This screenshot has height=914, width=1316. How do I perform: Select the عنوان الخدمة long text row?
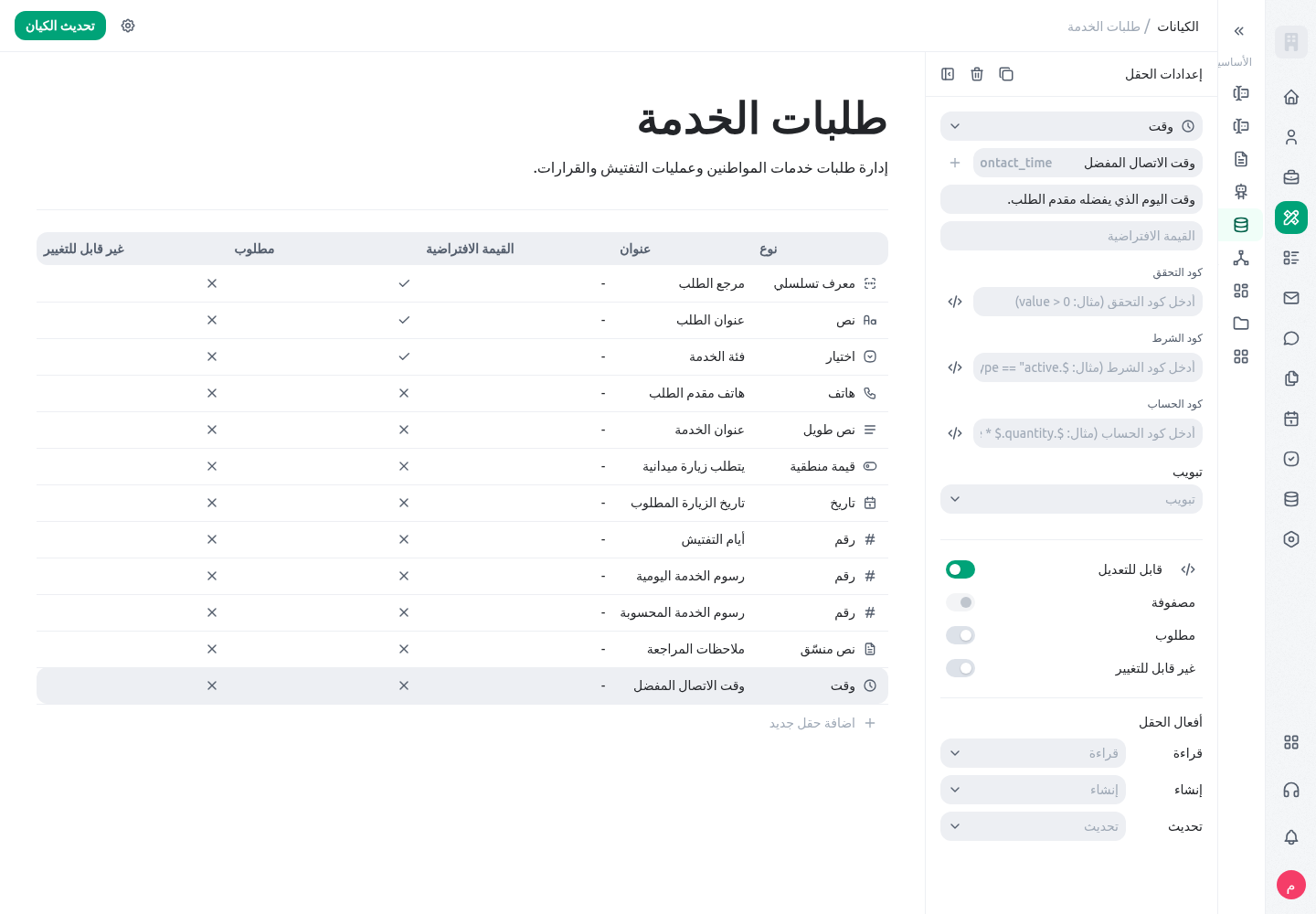[x=462, y=430]
